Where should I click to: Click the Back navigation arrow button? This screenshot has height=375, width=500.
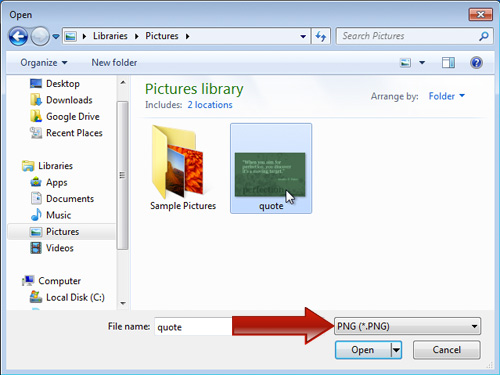[x=18, y=36]
